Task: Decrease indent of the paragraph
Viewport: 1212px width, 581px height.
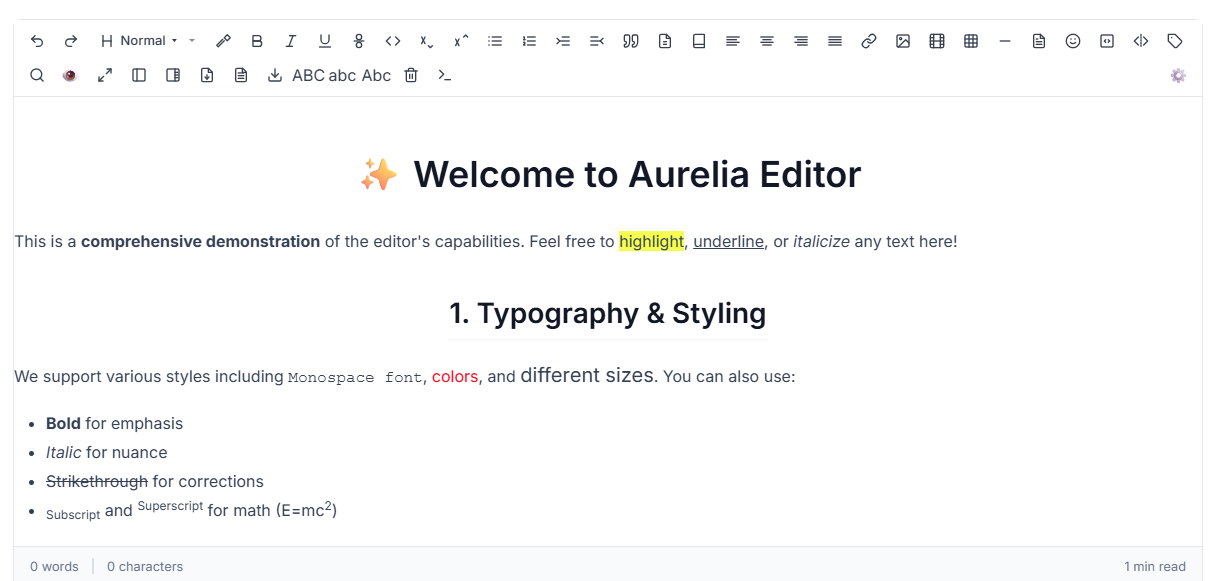Action: point(597,41)
